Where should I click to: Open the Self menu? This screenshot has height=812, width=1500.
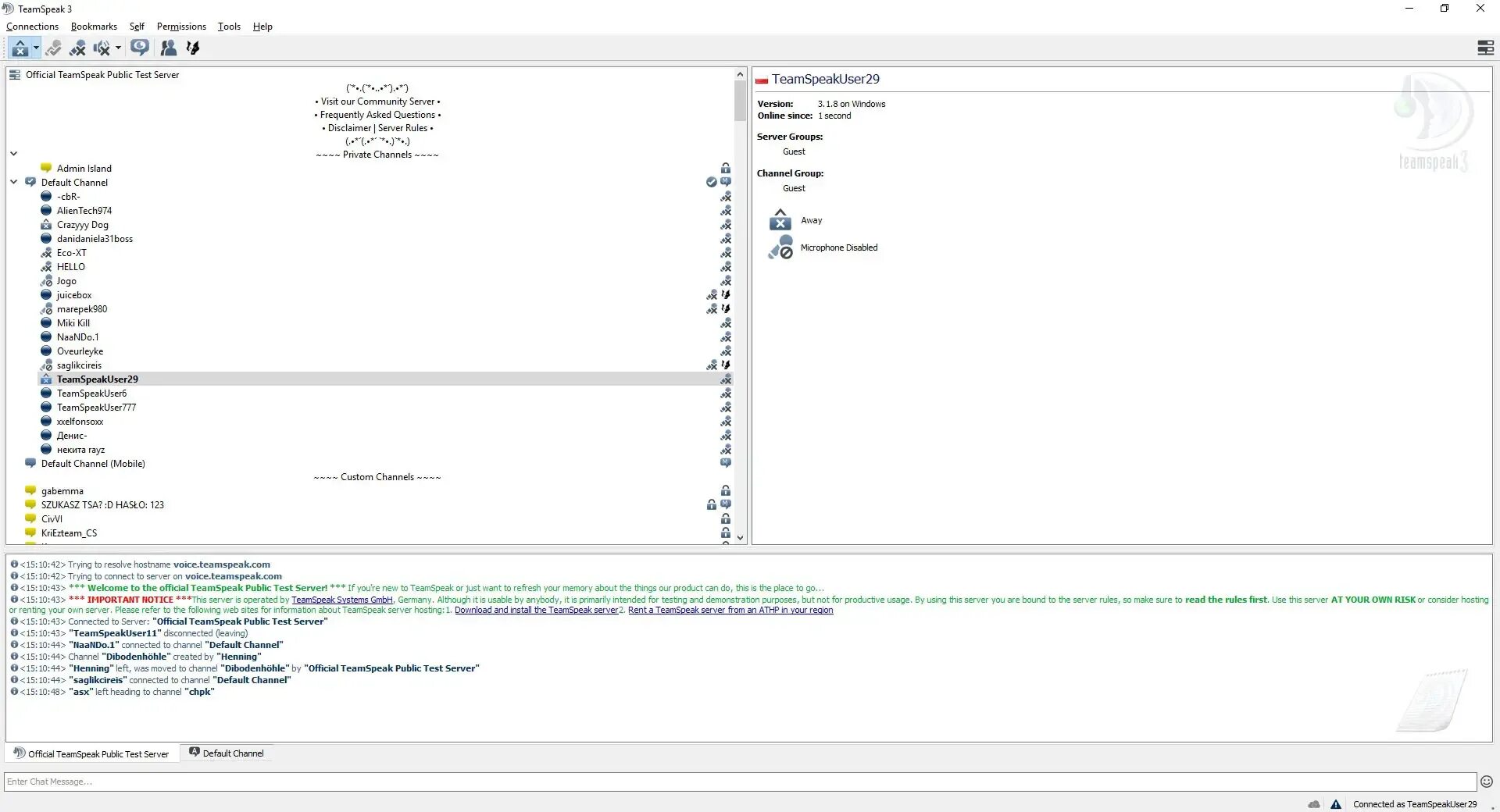click(x=137, y=27)
